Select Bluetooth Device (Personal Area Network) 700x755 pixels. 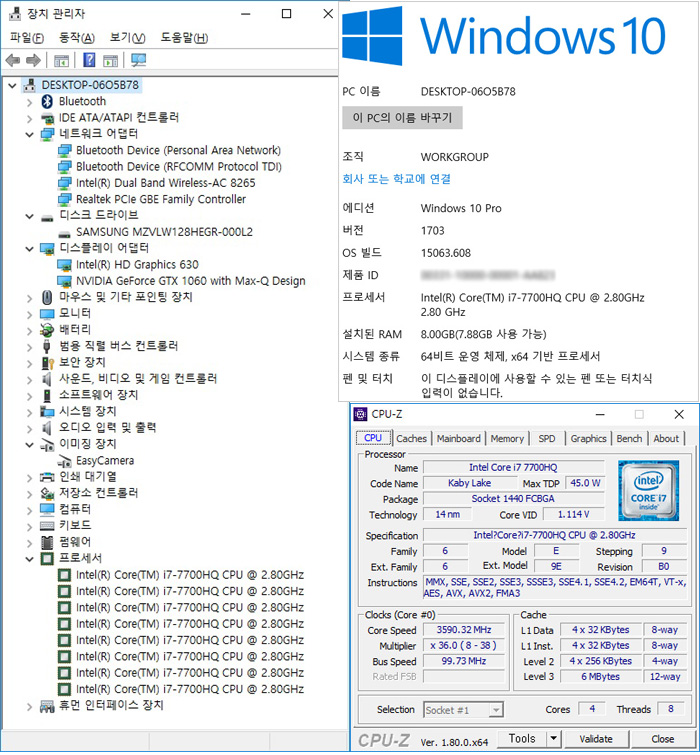pyautogui.click(x=178, y=150)
